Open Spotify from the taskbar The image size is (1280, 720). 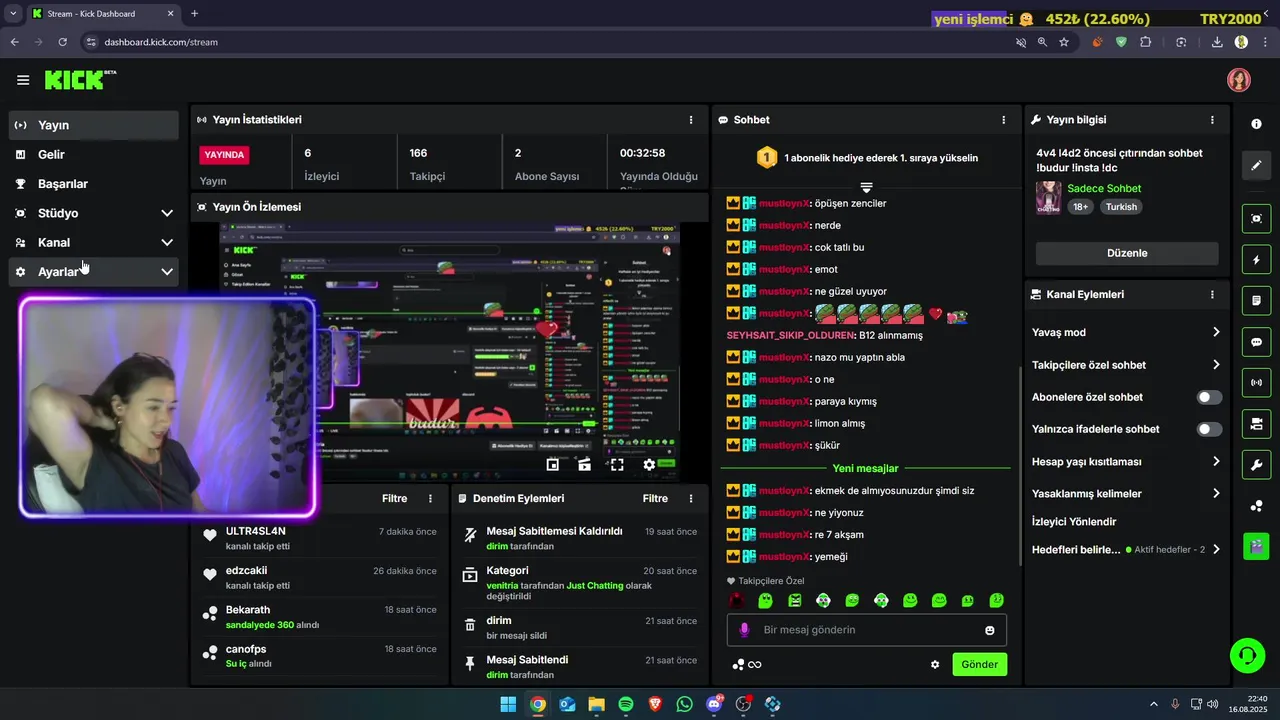click(626, 704)
